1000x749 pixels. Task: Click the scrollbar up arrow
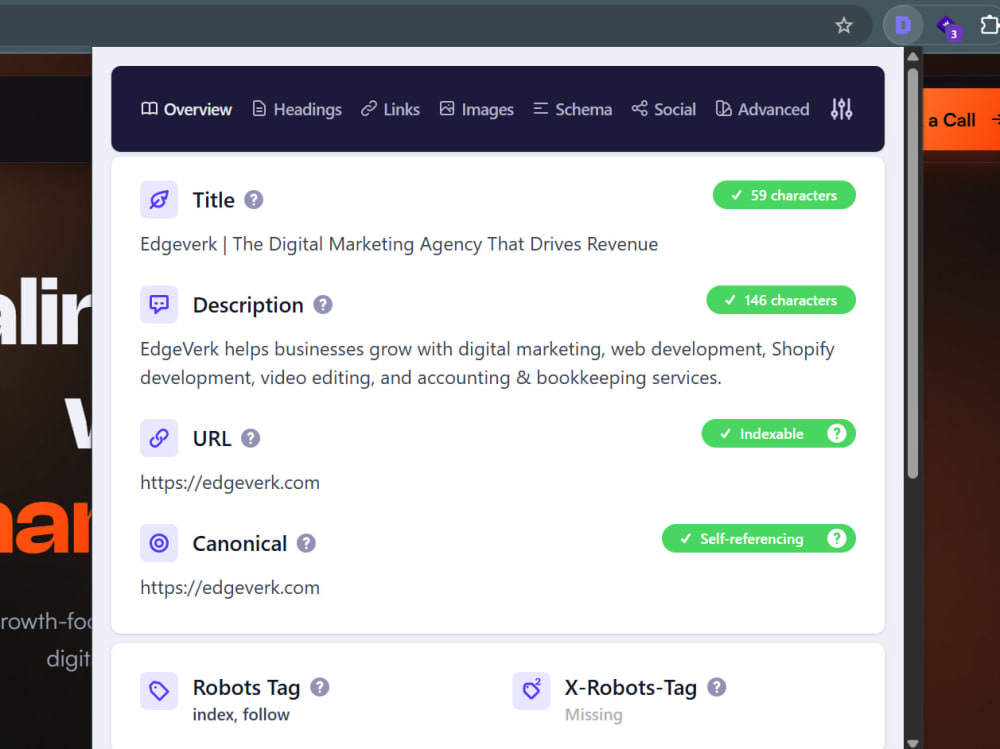[x=913, y=56]
